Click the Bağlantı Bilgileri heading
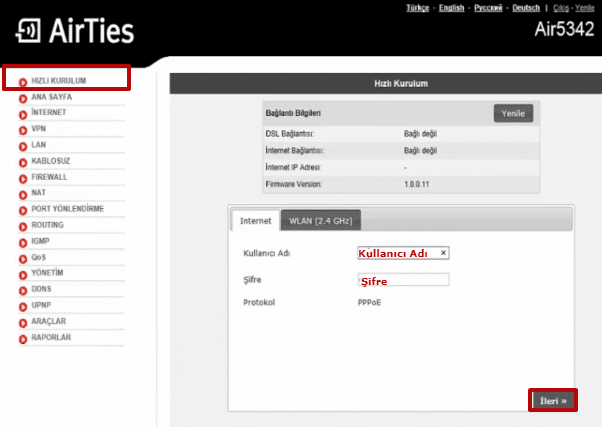 (x=293, y=113)
